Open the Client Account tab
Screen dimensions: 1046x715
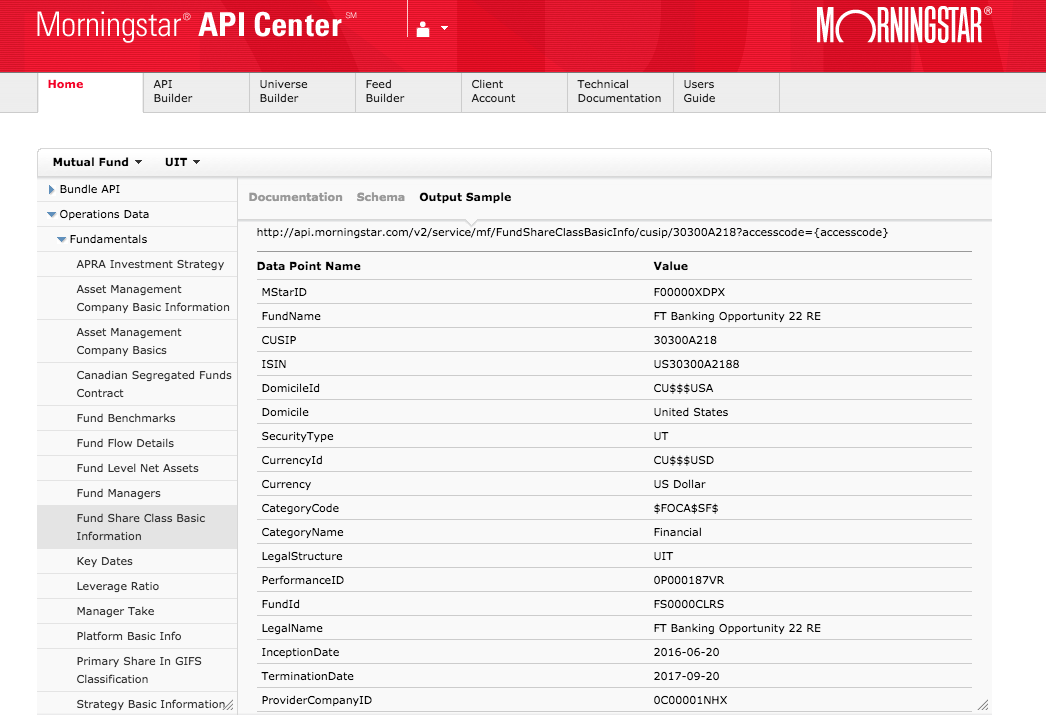pyautogui.click(x=514, y=92)
